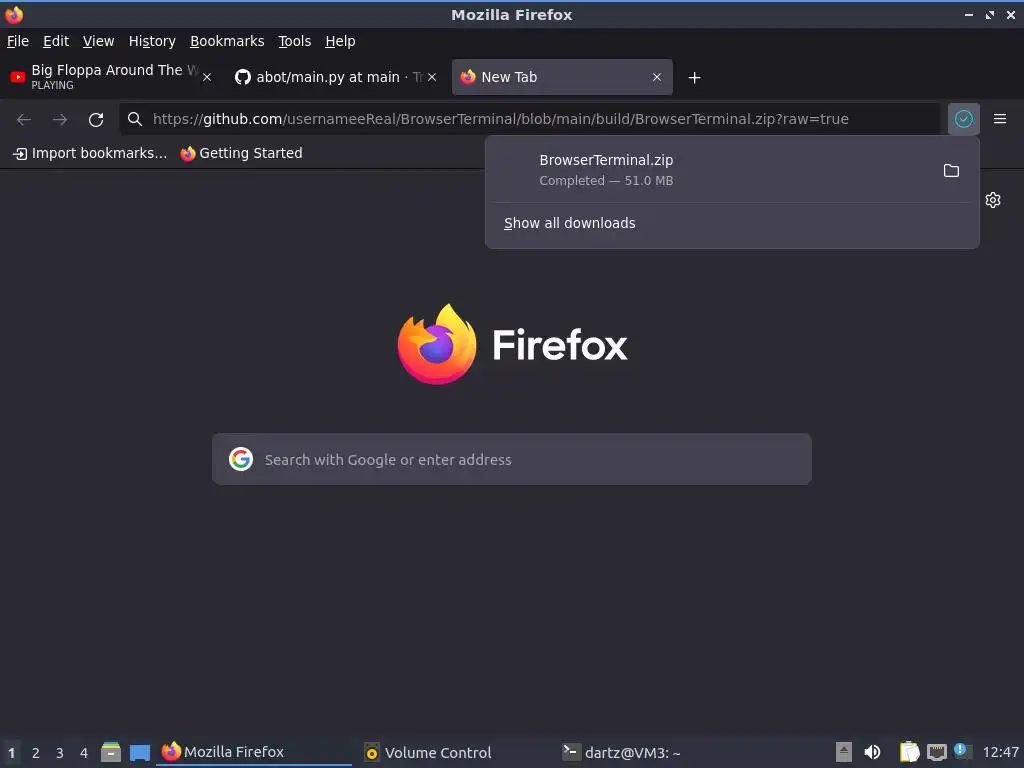1024x768 pixels.
Task: Click the Completed — 51.0 MB status text
Action: (606, 181)
